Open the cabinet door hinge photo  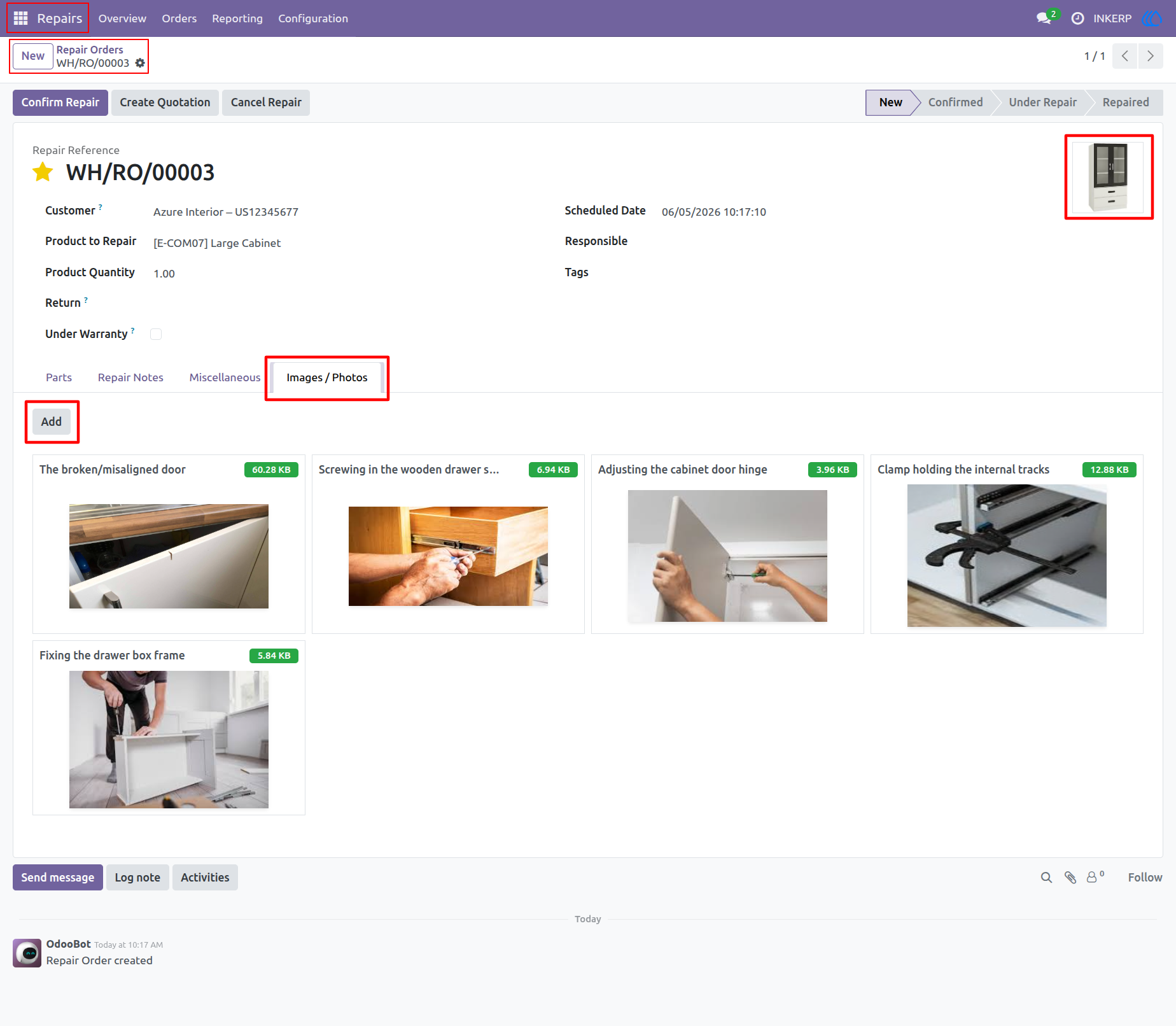(727, 556)
